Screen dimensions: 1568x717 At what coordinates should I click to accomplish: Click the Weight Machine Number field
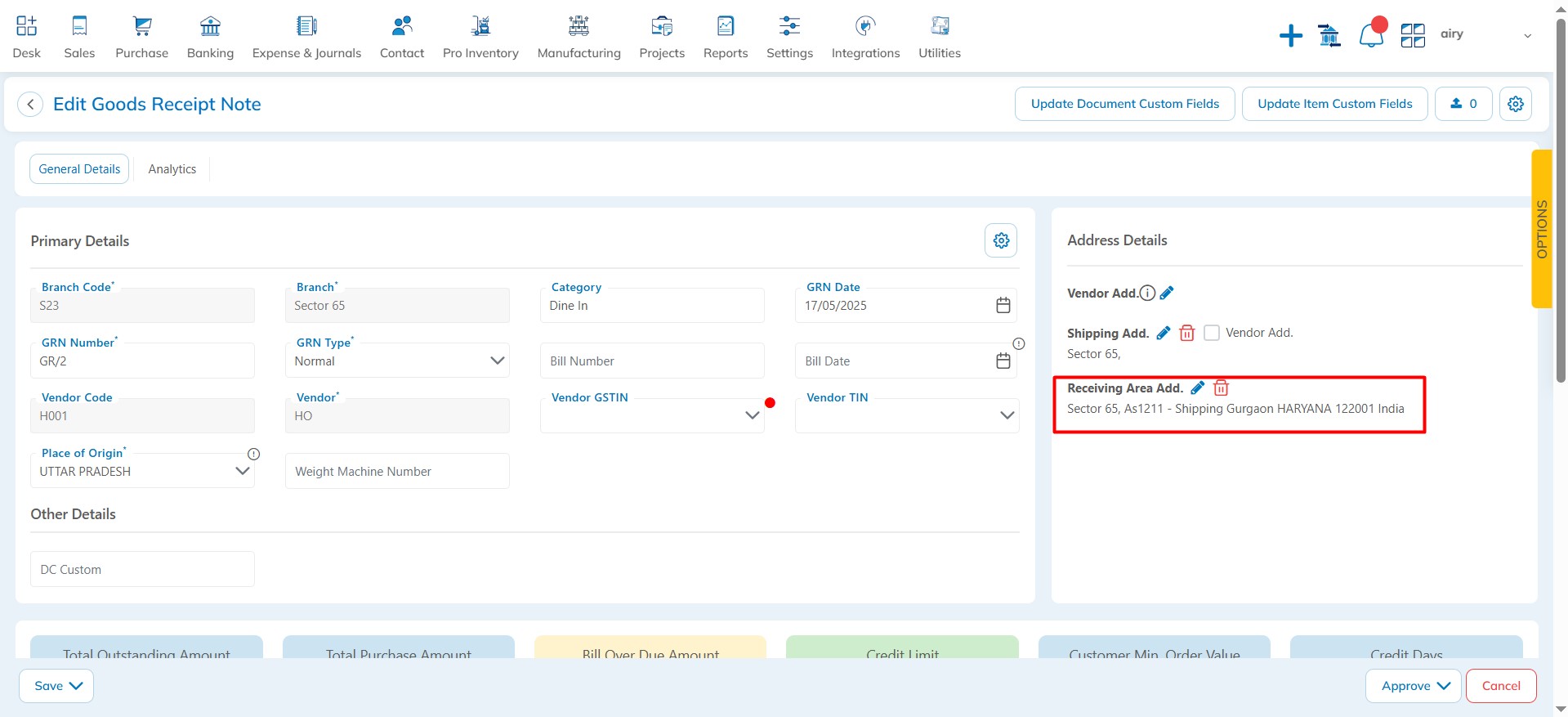[x=397, y=471]
